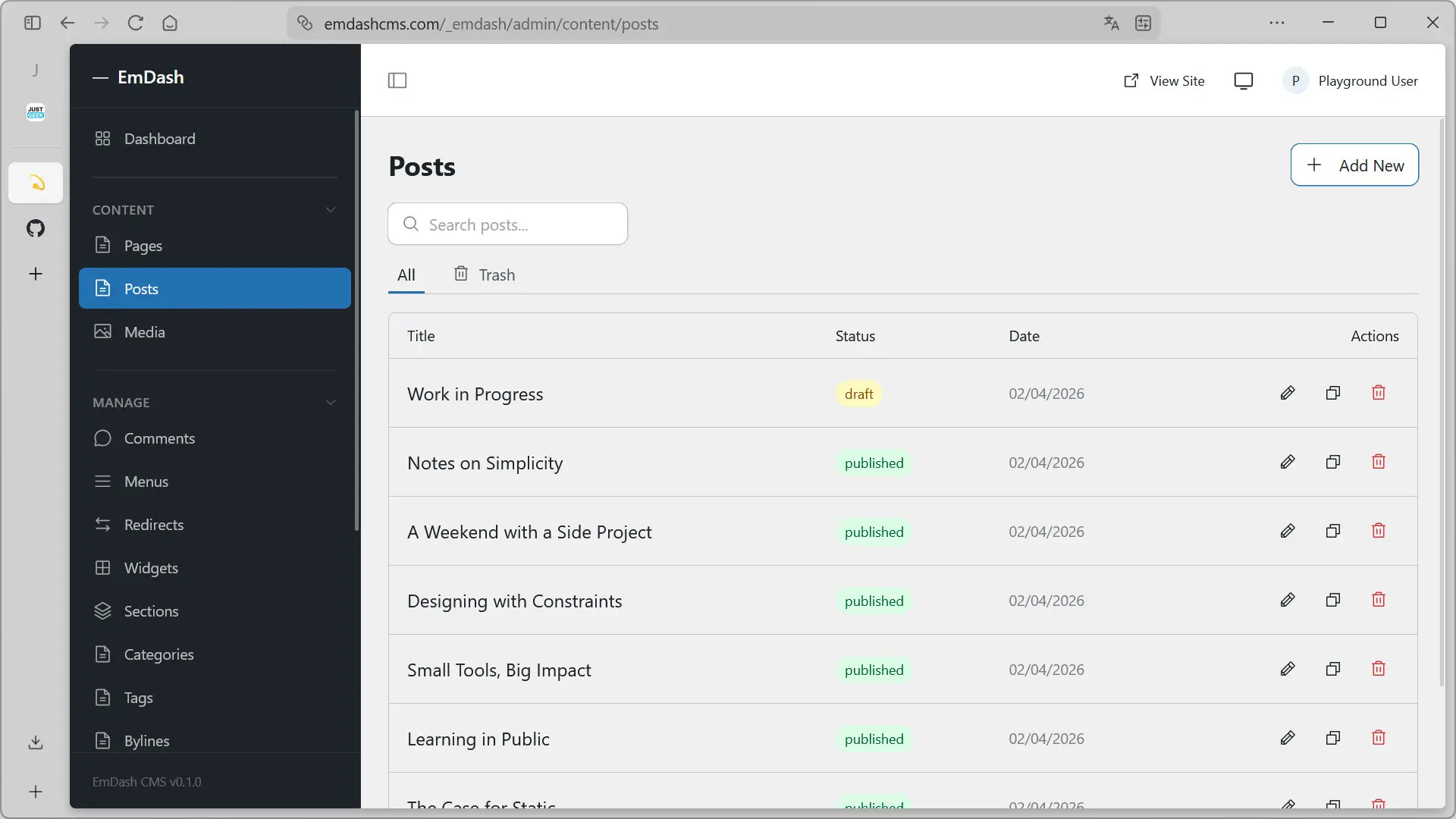
Task: Click the Add New button
Action: point(1354,165)
